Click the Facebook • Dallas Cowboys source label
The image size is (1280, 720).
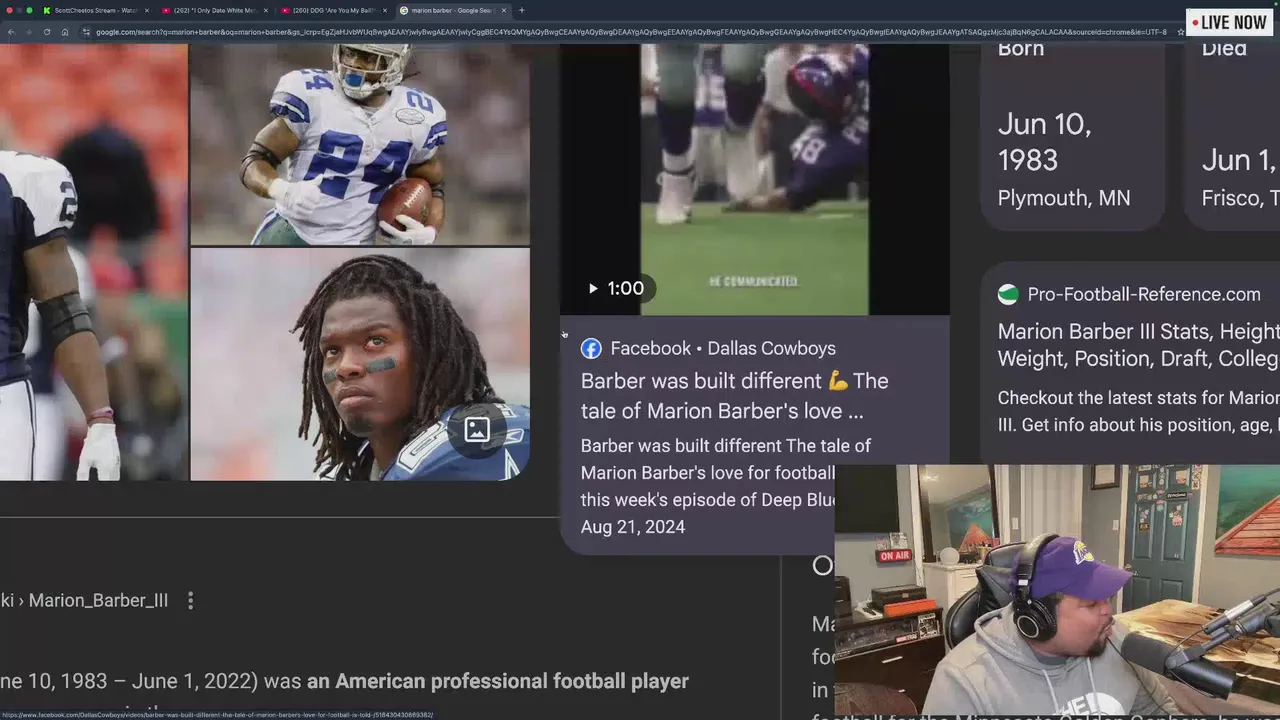pos(723,348)
